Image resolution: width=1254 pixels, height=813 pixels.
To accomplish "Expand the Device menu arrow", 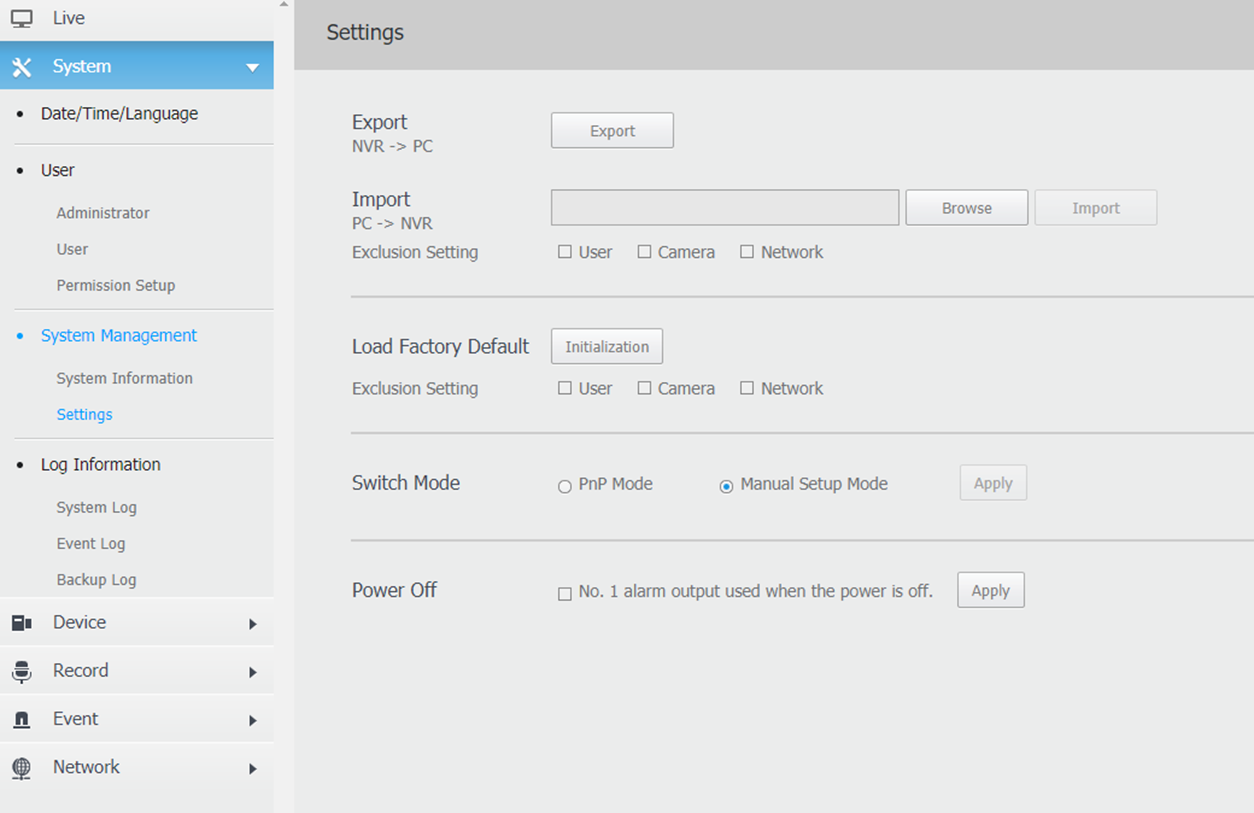I will point(253,624).
